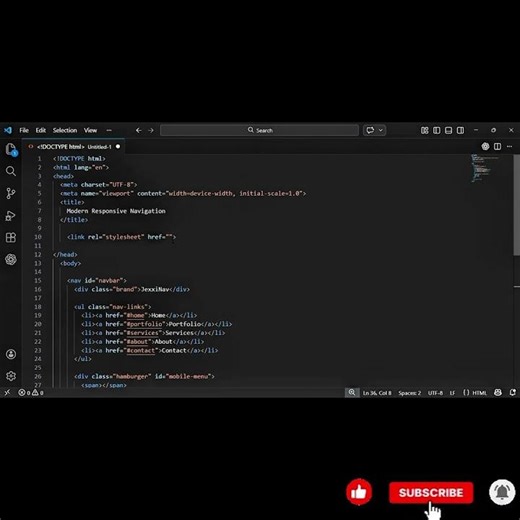Viewport: 520px width, 520px height.
Task: Open the Accounts menu icon
Action: 11,354
